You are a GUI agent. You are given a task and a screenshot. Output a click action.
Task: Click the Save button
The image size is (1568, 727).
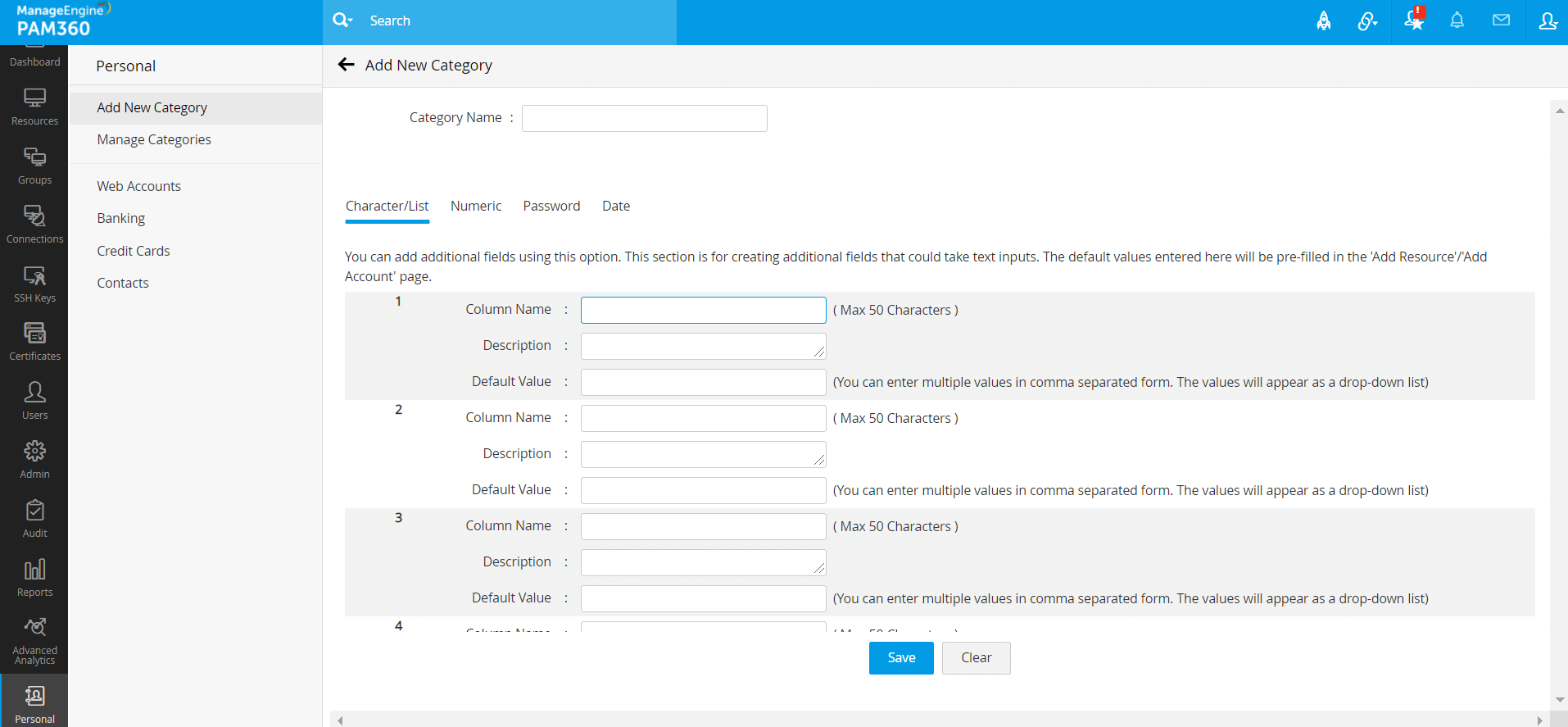[x=901, y=658]
